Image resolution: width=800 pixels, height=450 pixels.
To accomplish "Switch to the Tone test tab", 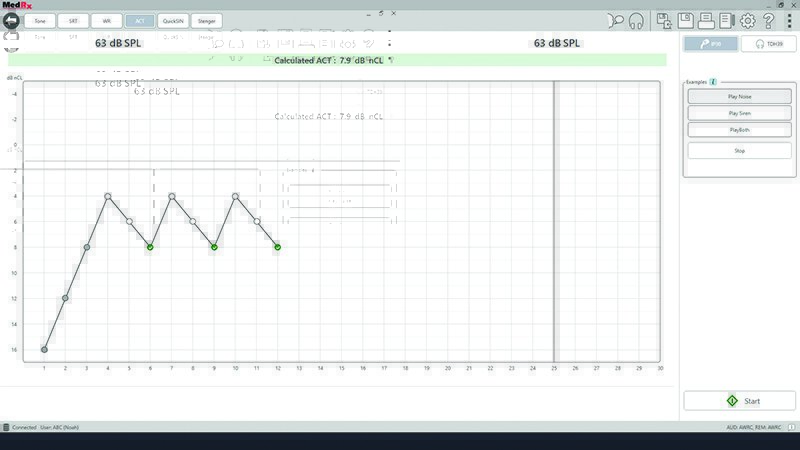I will 40,21.
